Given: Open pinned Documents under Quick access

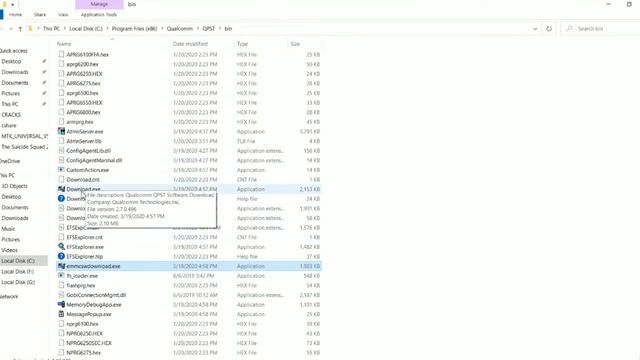Looking at the screenshot, I should click(x=15, y=83).
